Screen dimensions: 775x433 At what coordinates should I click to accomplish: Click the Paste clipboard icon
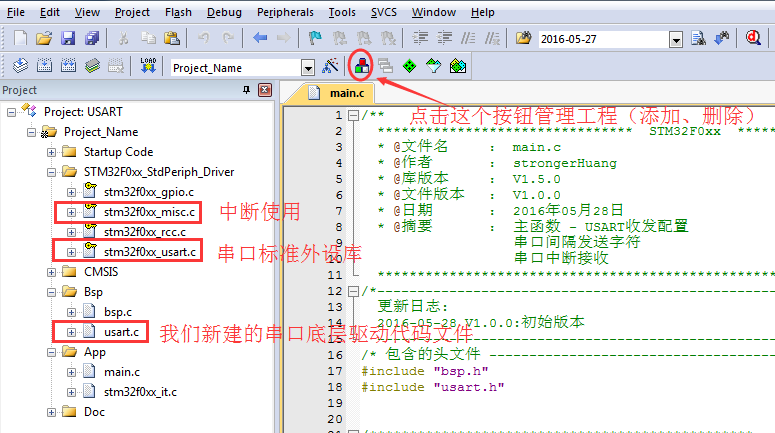(172, 38)
